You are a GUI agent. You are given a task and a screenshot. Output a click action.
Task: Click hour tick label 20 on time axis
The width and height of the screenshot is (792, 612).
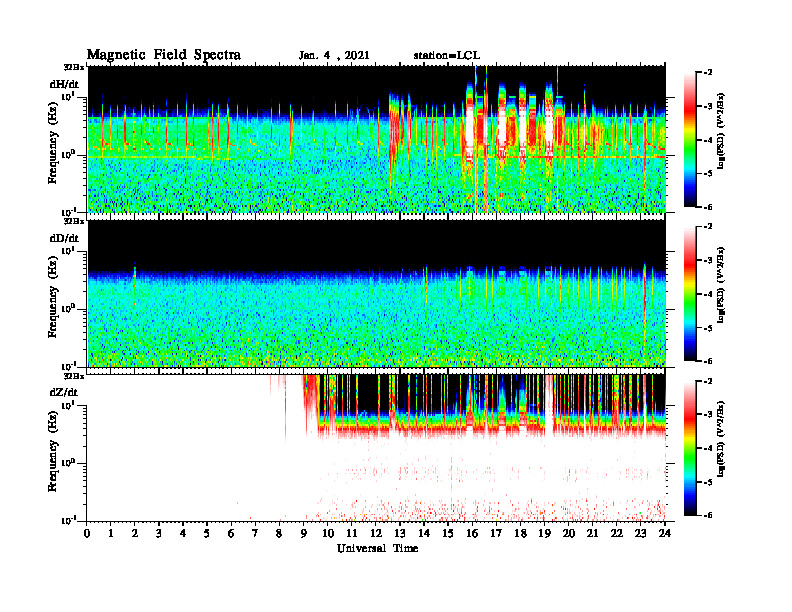click(x=569, y=534)
